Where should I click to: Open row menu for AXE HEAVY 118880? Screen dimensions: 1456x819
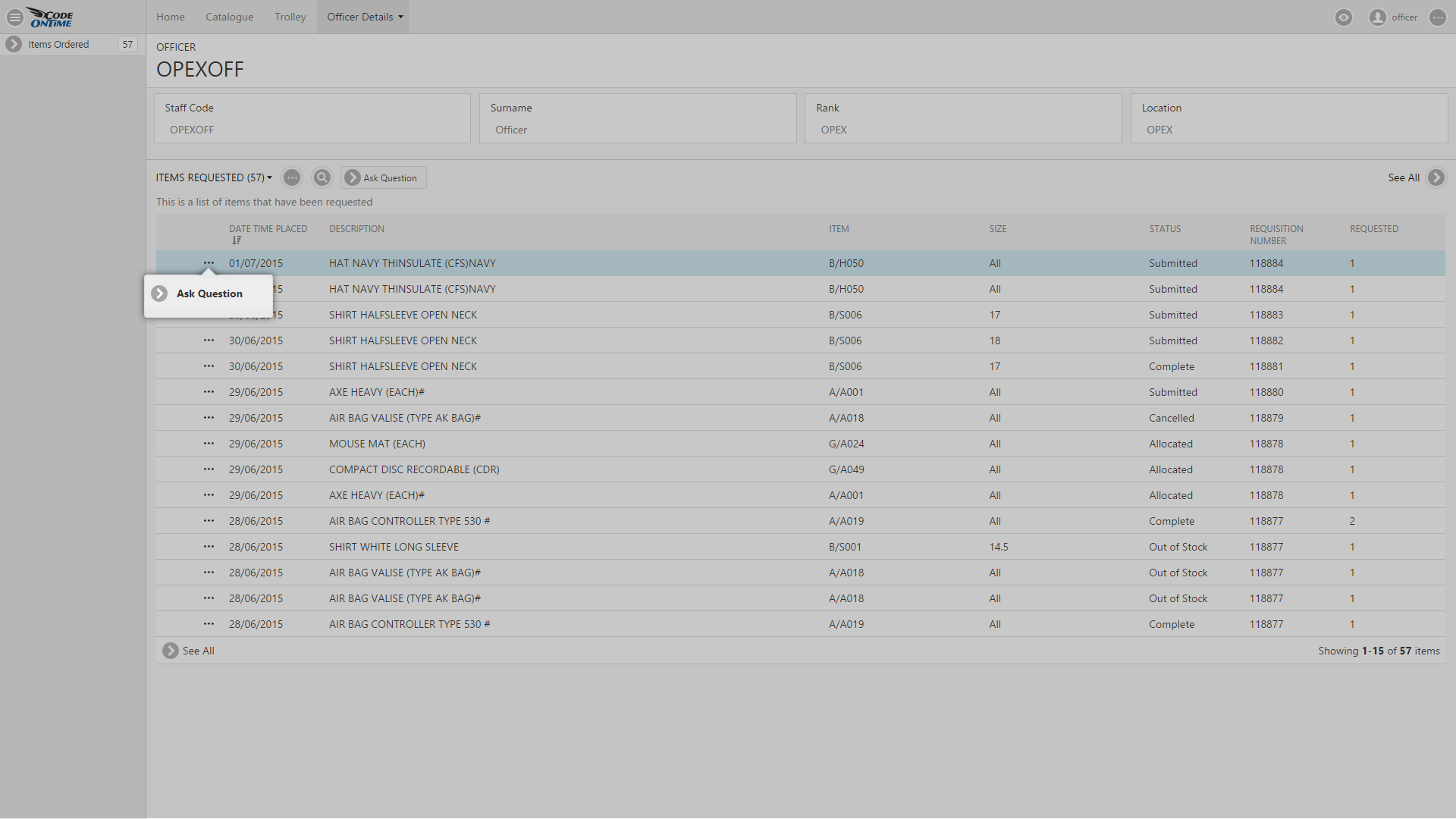(x=209, y=392)
